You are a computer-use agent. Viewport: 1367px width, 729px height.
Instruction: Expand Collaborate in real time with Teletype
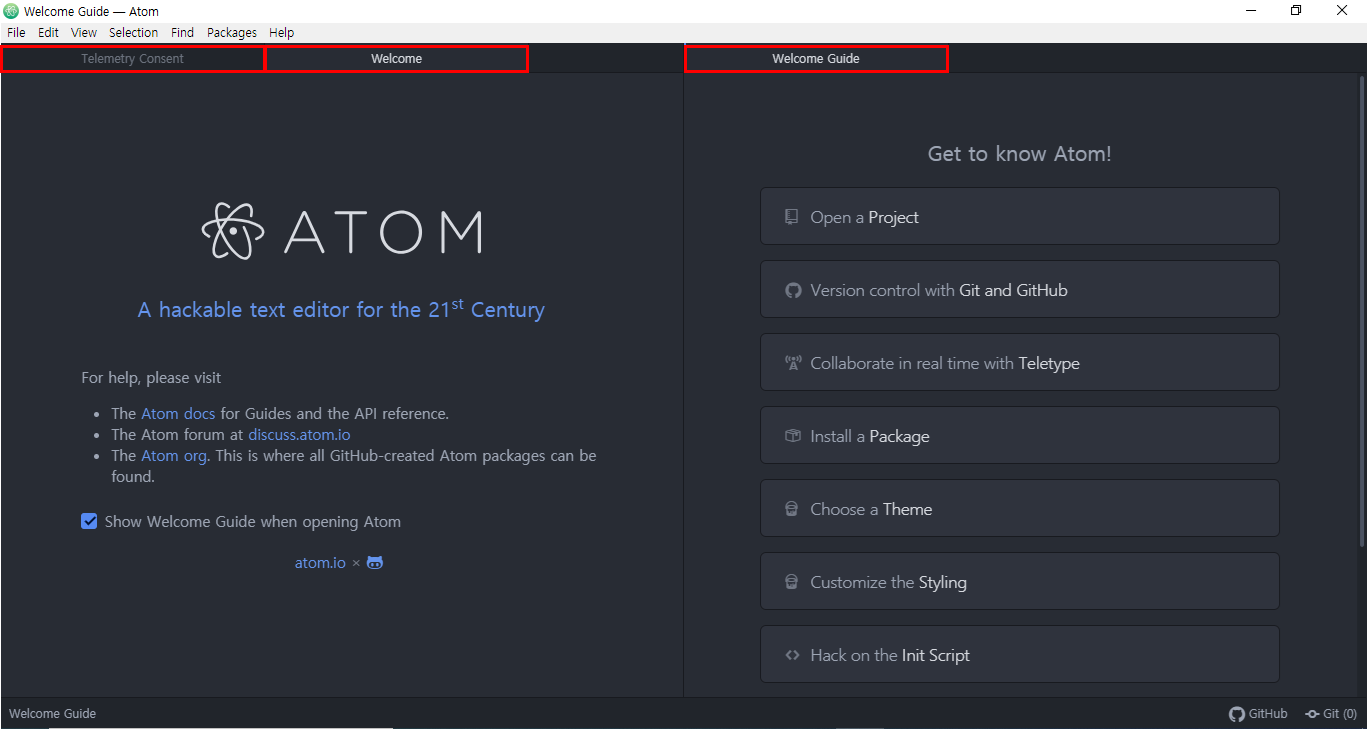tap(1019, 362)
